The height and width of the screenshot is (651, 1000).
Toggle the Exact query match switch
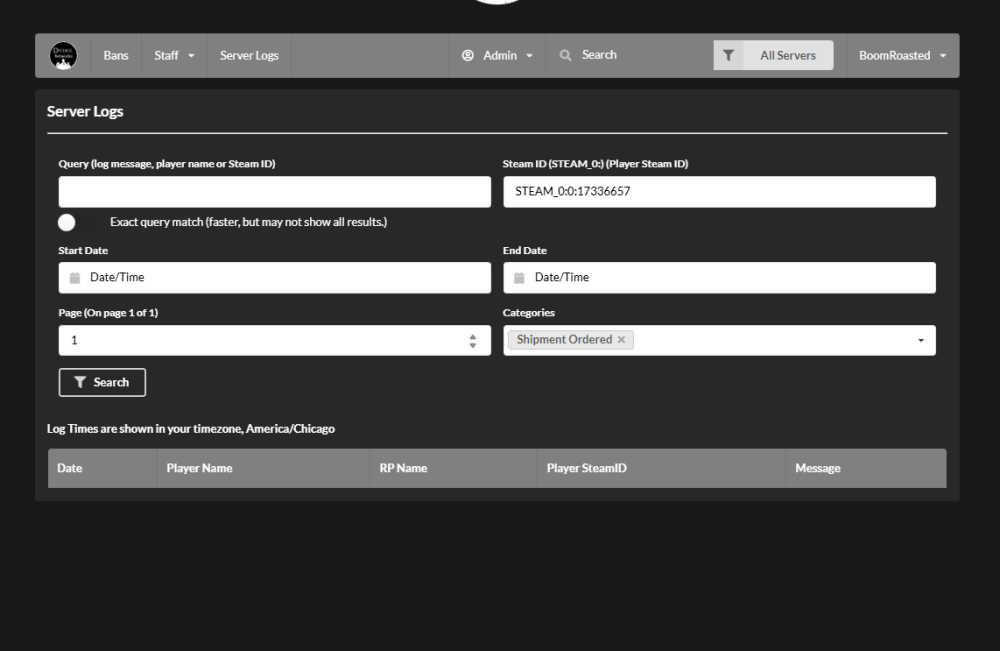click(x=75, y=222)
